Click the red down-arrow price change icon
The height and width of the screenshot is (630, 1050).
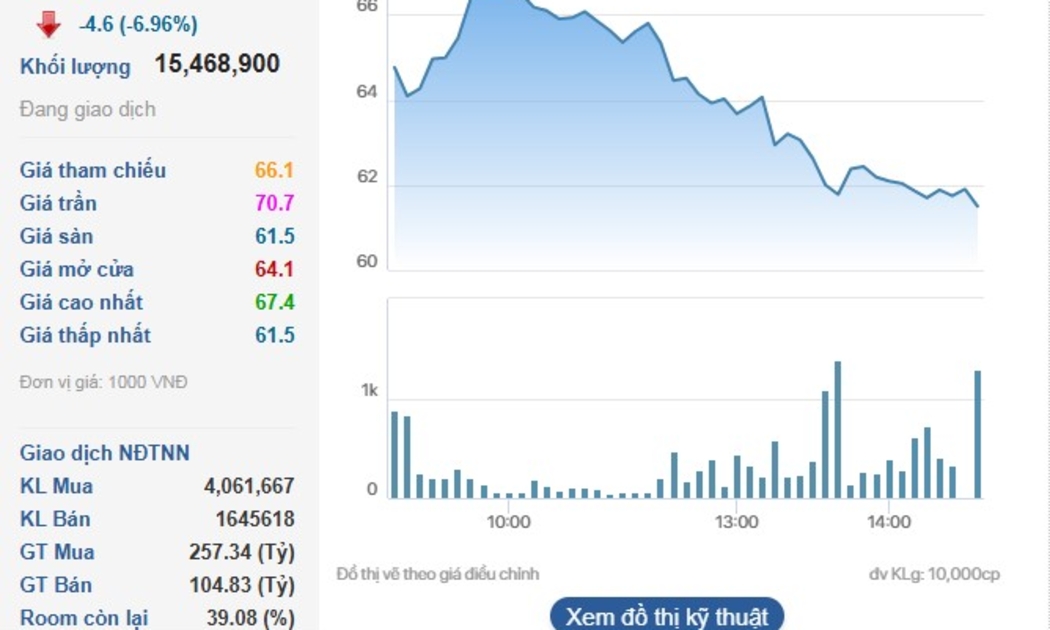pyautogui.click(x=48, y=23)
